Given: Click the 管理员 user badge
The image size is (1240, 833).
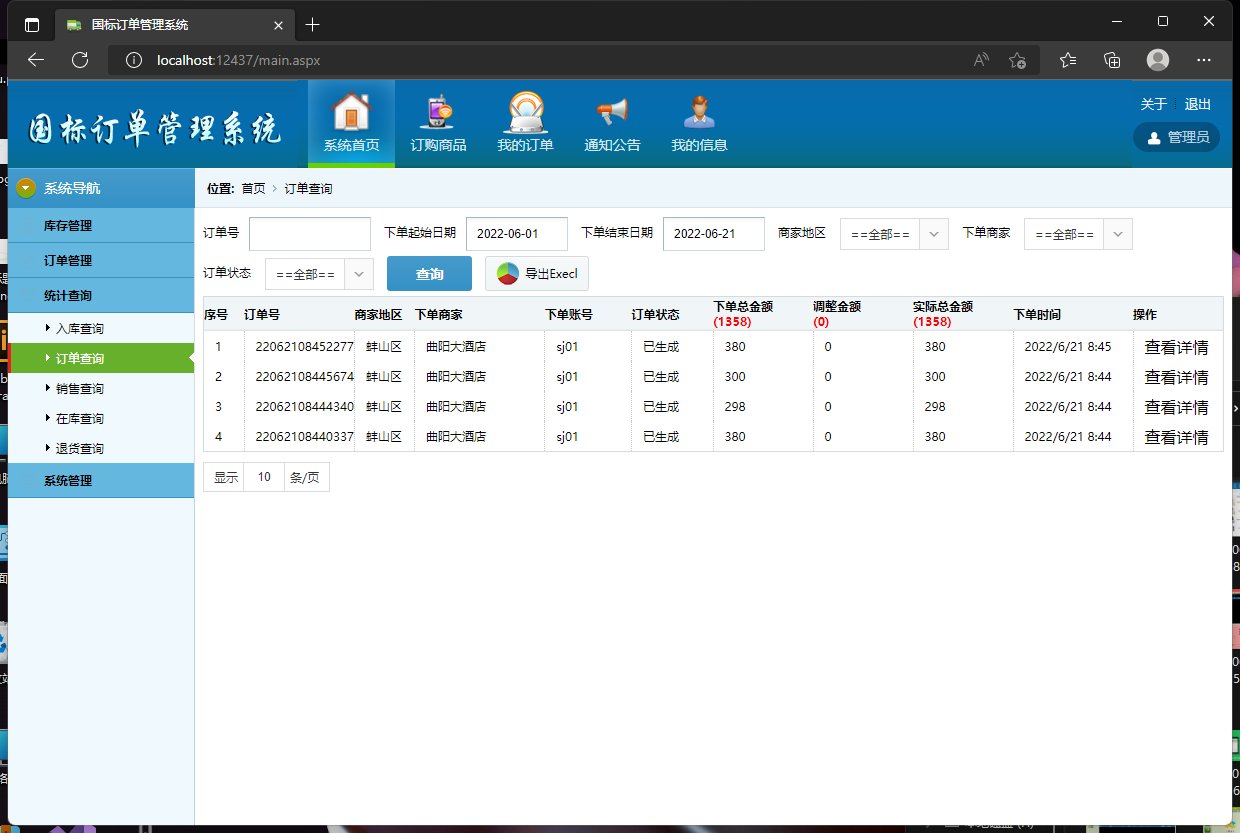Looking at the screenshot, I should point(1176,137).
